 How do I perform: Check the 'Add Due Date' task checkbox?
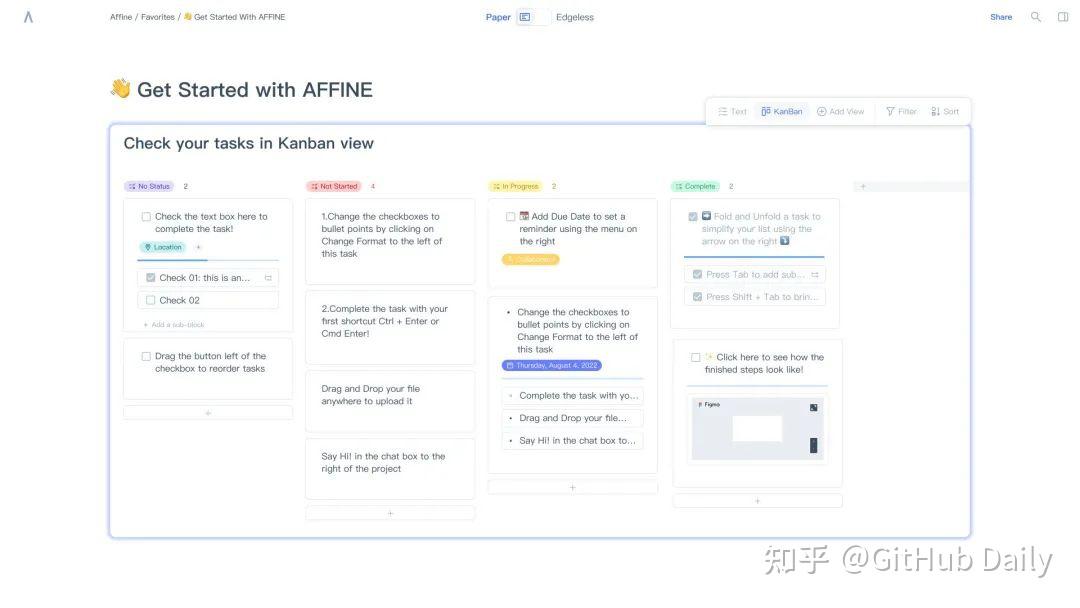(x=510, y=217)
